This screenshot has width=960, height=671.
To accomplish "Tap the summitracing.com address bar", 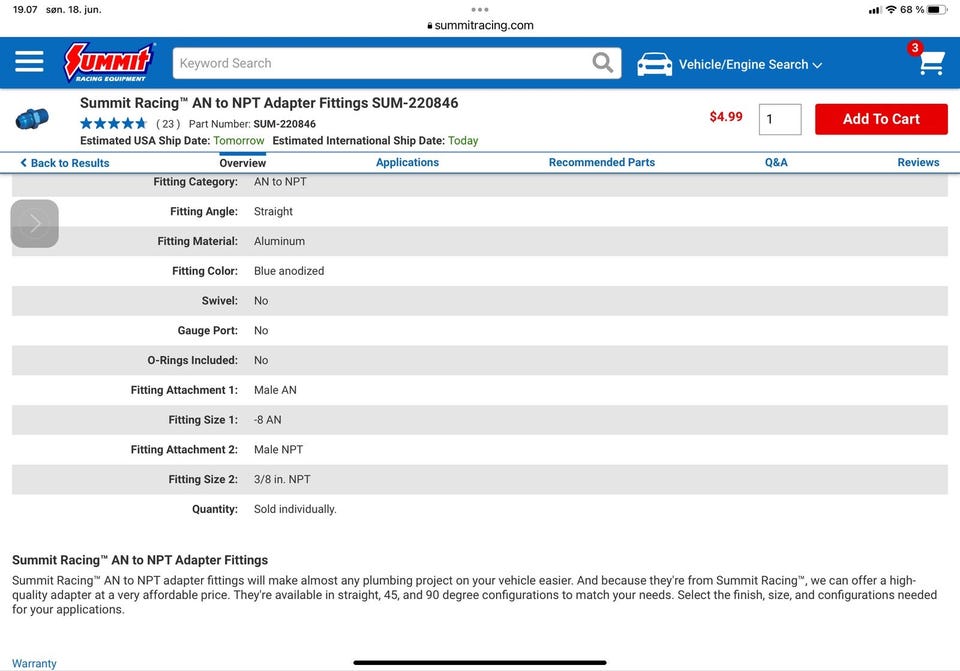I will pyautogui.click(x=480, y=25).
